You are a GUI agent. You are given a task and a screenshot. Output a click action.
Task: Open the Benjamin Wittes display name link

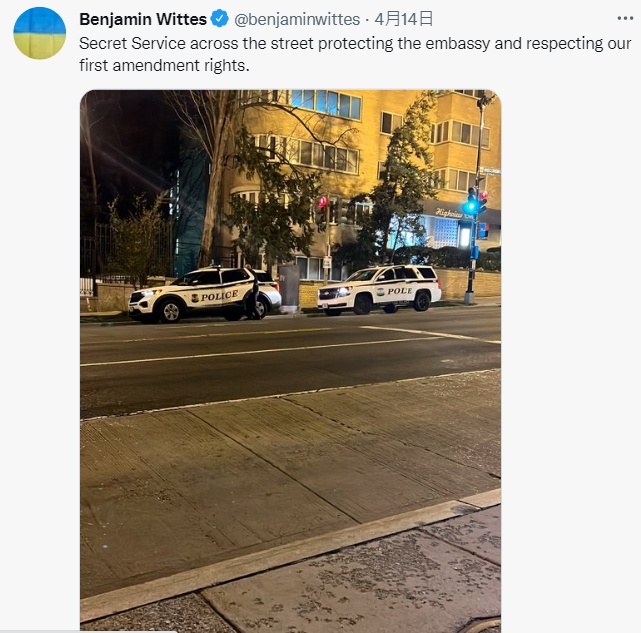pyautogui.click(x=143, y=19)
